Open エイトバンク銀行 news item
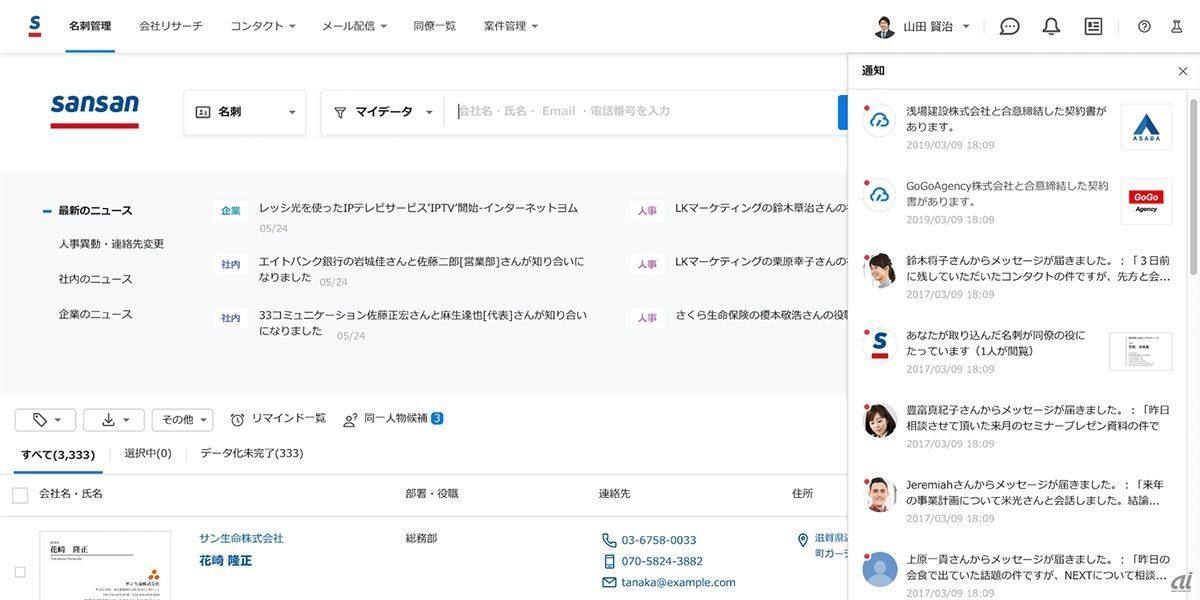The height and width of the screenshot is (600, 1200). click(421, 270)
